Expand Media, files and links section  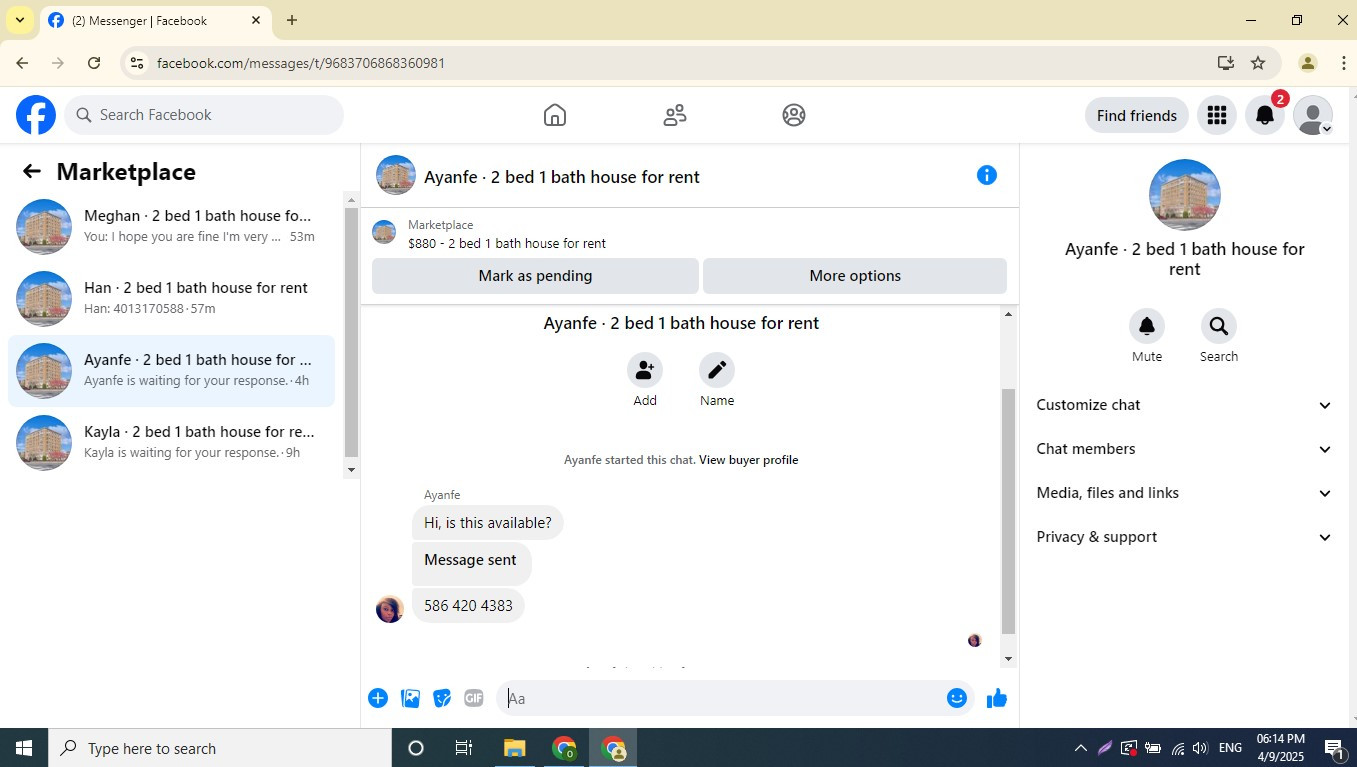point(1185,493)
